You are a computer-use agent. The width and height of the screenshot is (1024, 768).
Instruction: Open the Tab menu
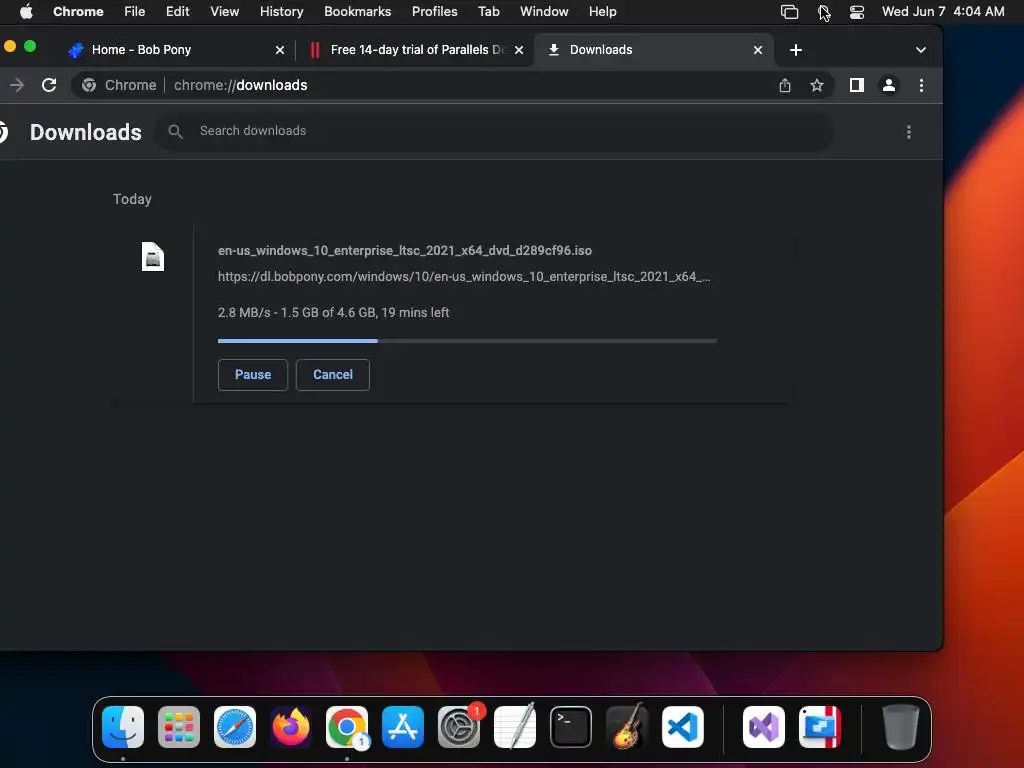click(488, 12)
